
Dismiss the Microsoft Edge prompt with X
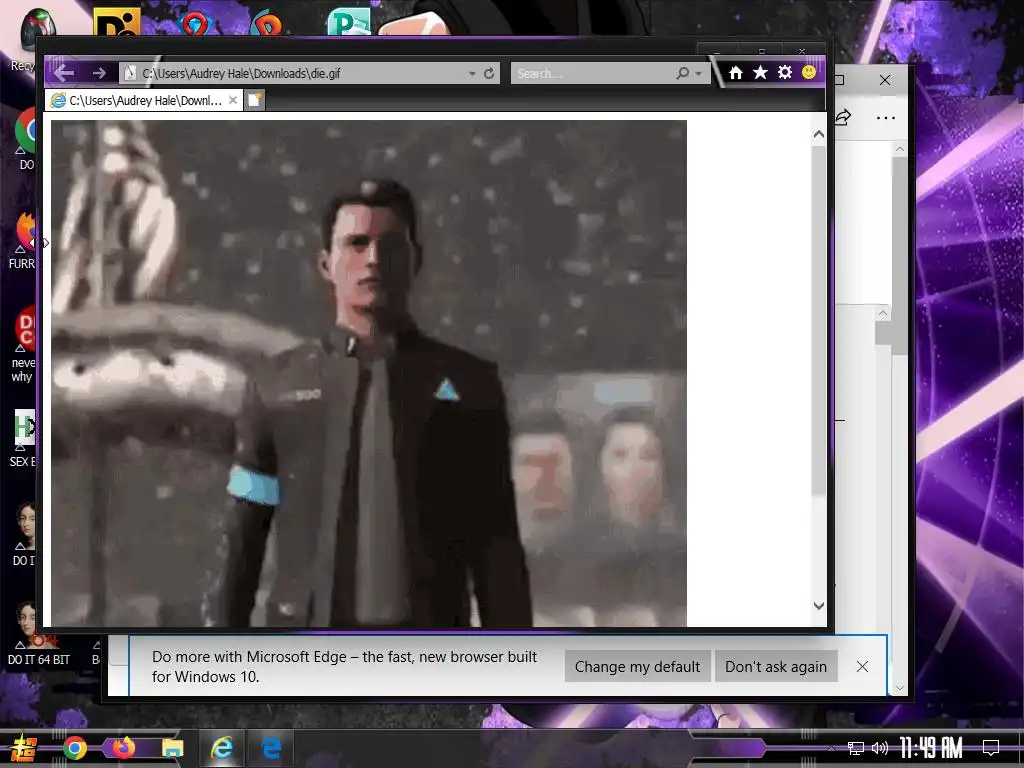tap(862, 666)
